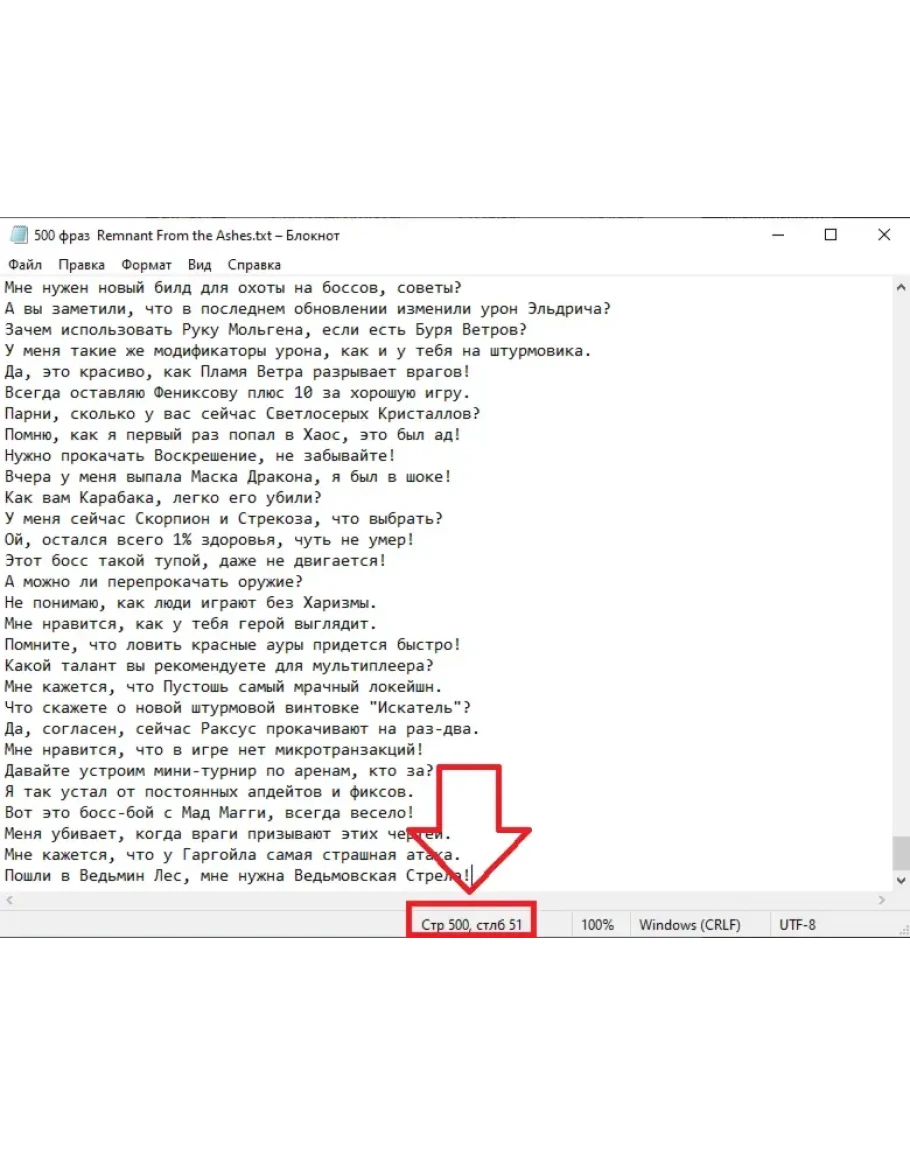Click the vertical scrollbar up arrow

[901, 287]
